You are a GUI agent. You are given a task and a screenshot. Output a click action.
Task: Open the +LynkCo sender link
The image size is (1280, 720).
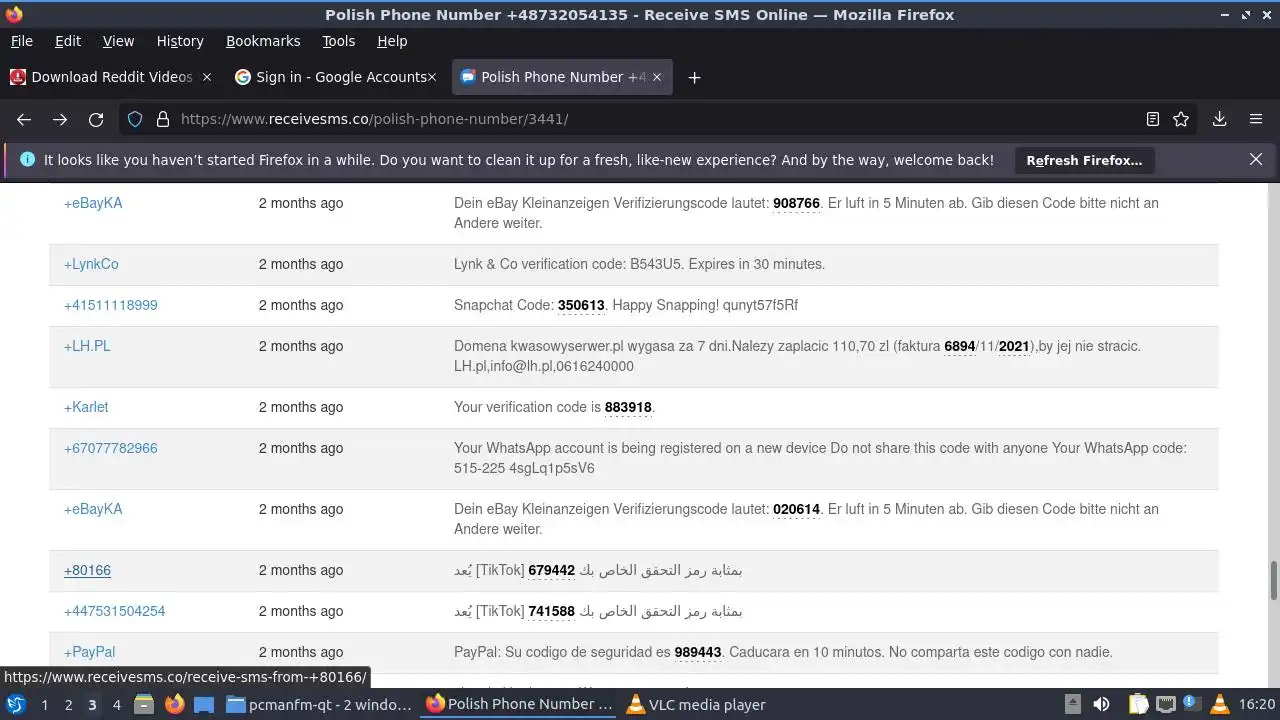[91, 264]
